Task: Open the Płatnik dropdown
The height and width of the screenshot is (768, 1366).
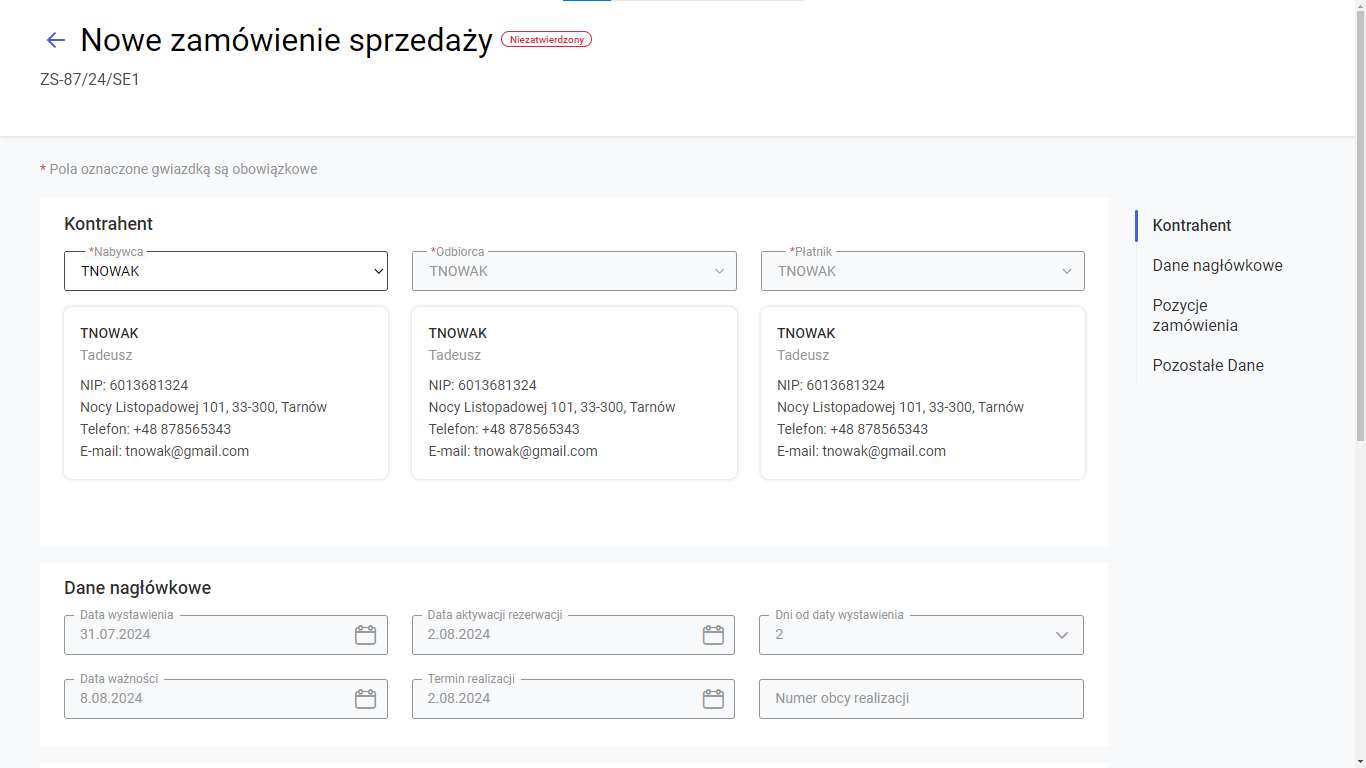Action: 923,271
